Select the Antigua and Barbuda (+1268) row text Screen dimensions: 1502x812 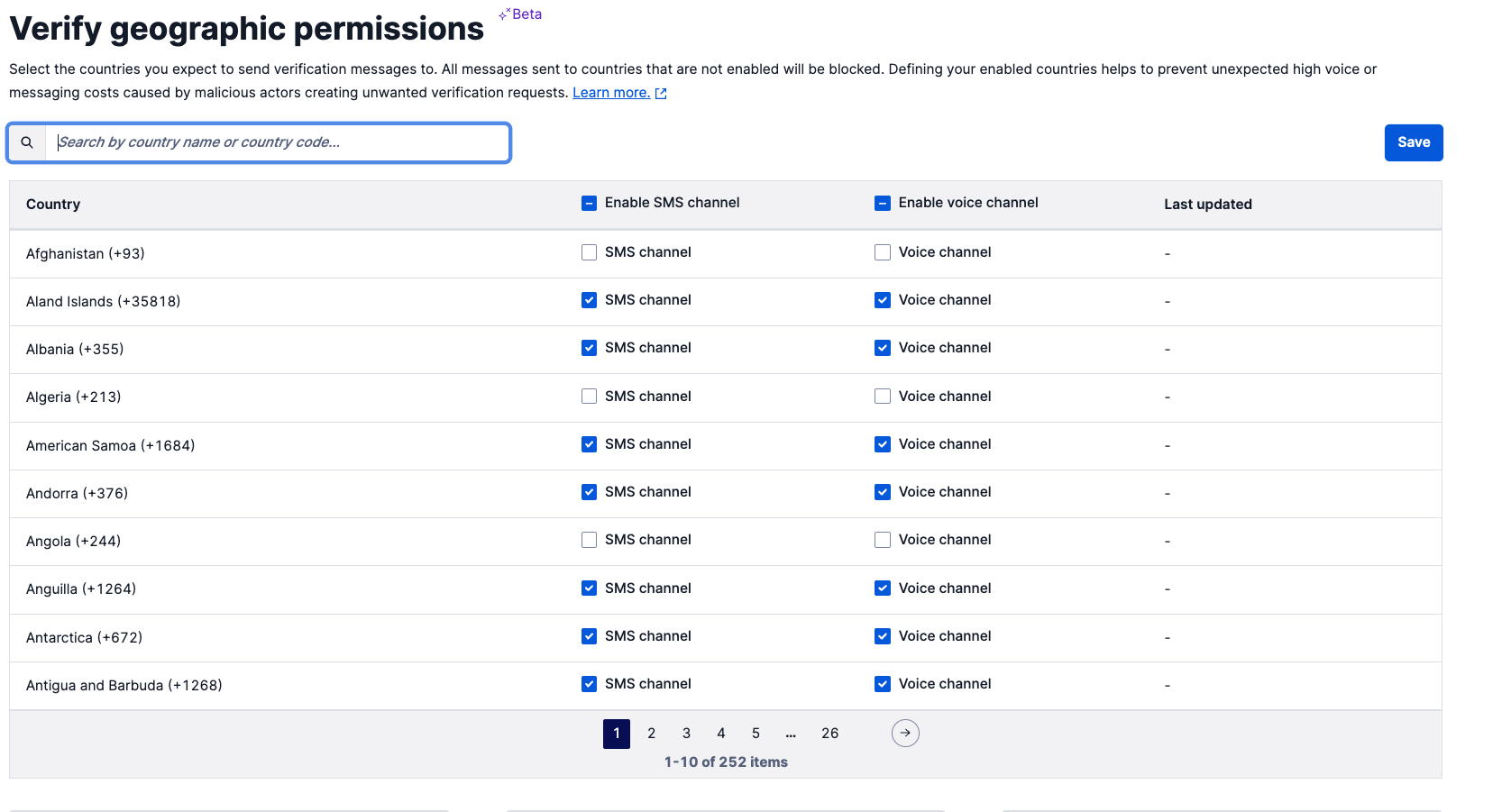click(124, 686)
